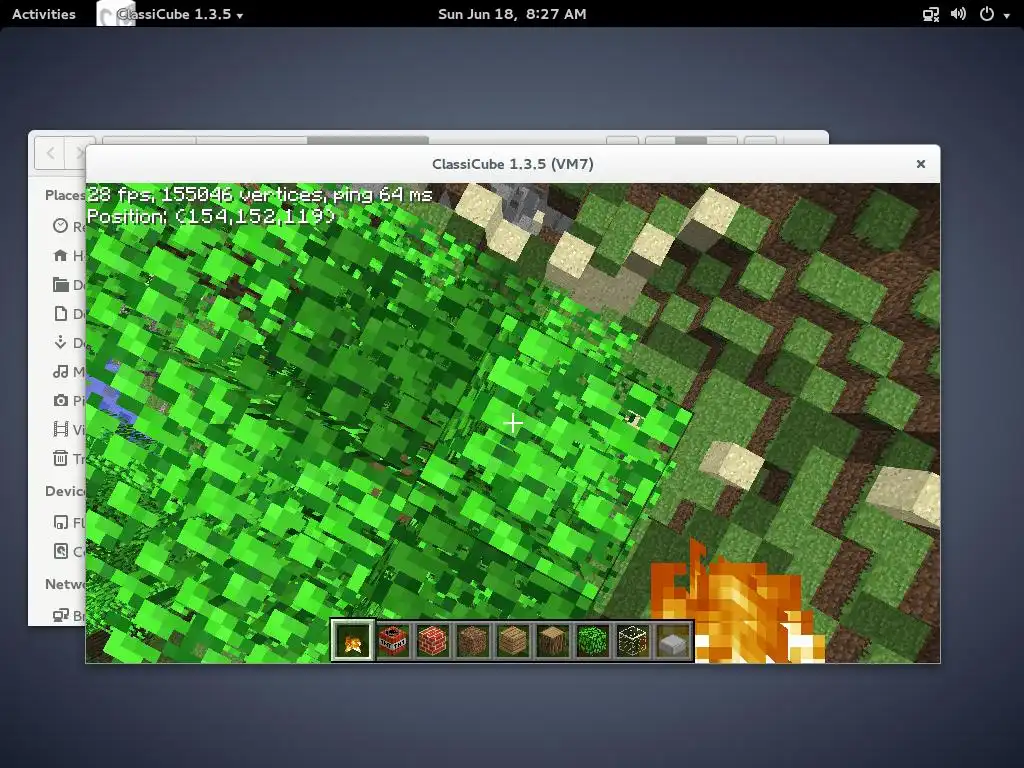This screenshot has width=1024, height=768.
Task: Open the Activities overview
Action: click(x=44, y=14)
